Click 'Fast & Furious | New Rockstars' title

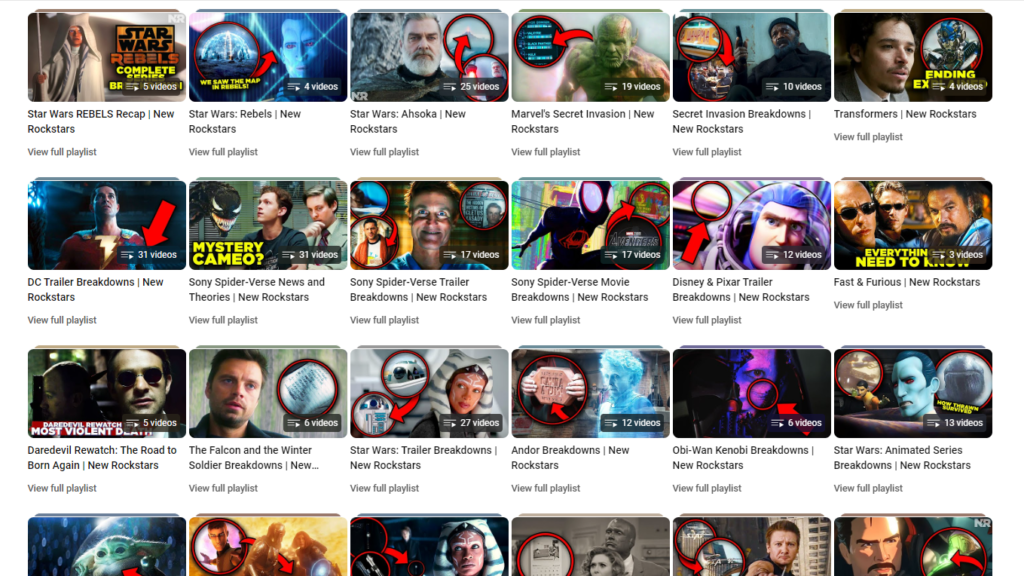point(906,282)
